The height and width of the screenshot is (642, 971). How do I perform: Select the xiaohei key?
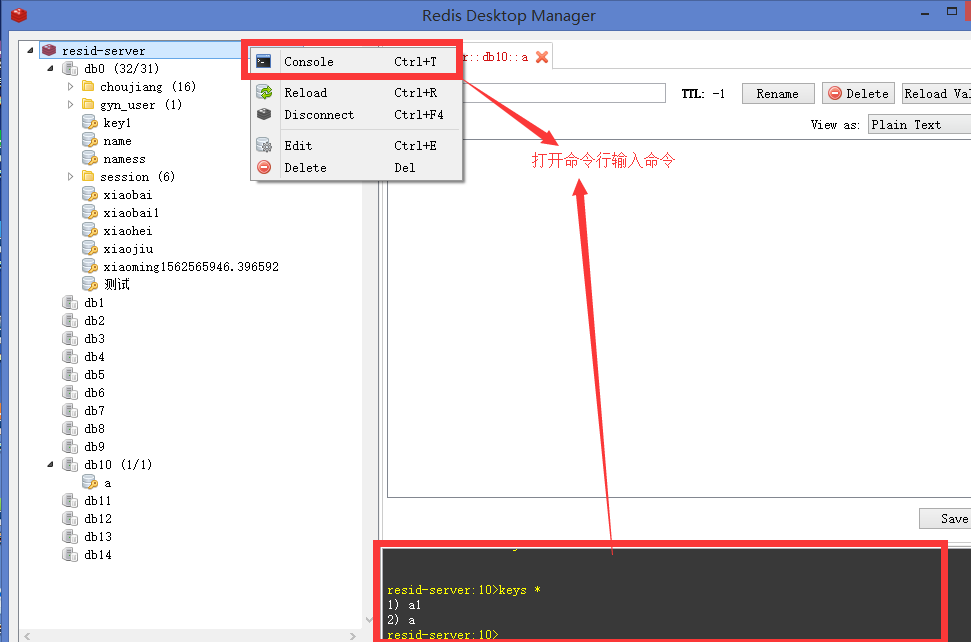pyautogui.click(x=128, y=231)
